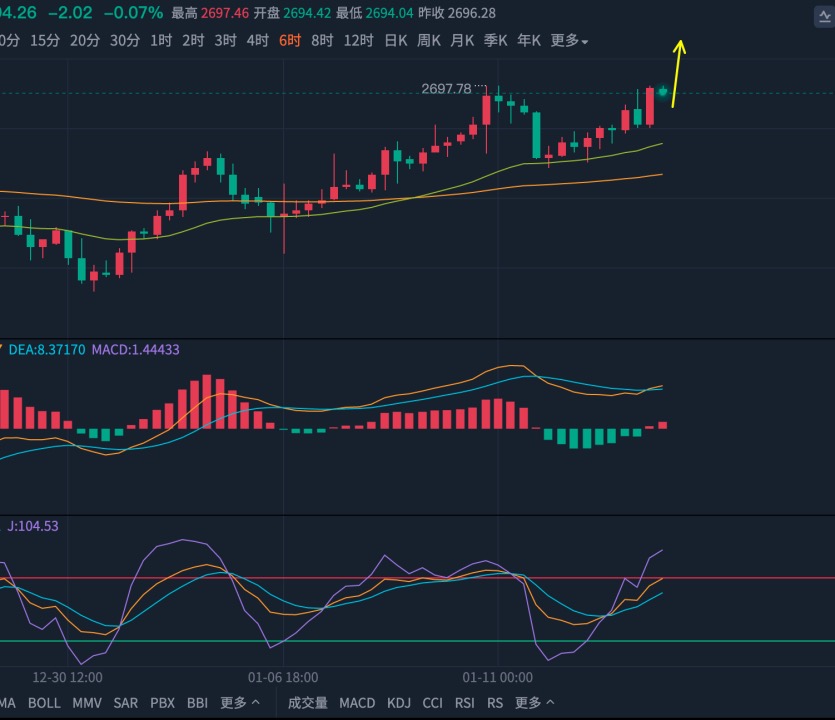Click the 01-11 00:00 time axis label
Viewport: 835px width, 720px height.
[497, 677]
